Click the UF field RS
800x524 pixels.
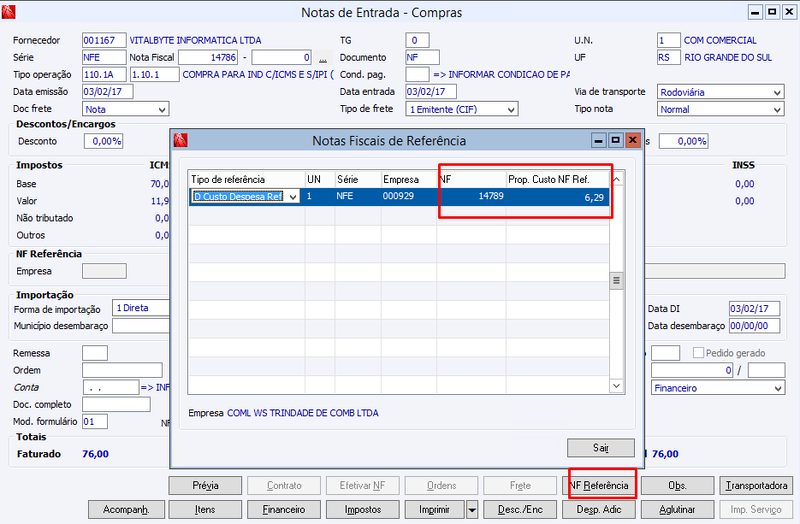pos(669,58)
